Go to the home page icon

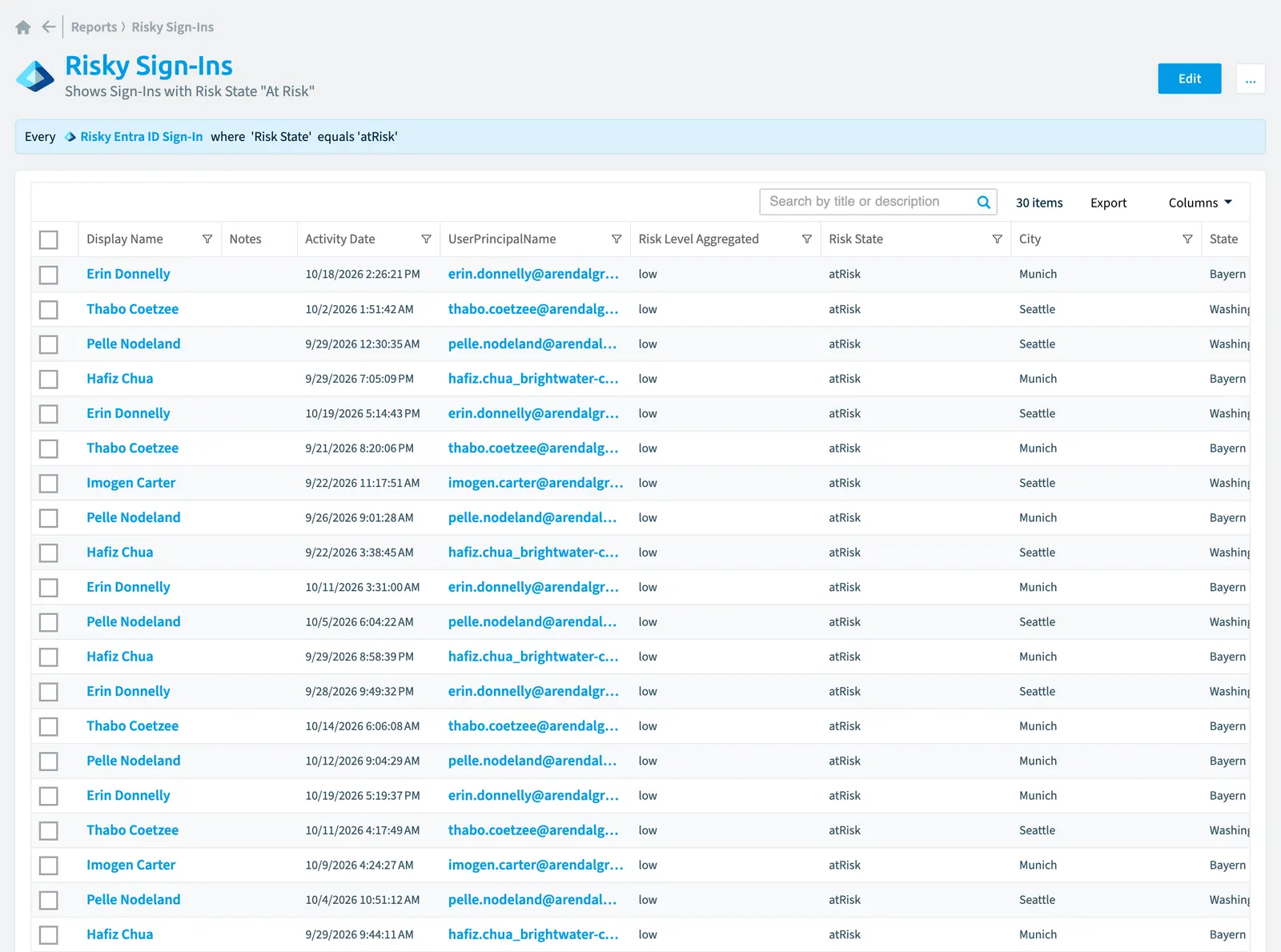(23, 27)
